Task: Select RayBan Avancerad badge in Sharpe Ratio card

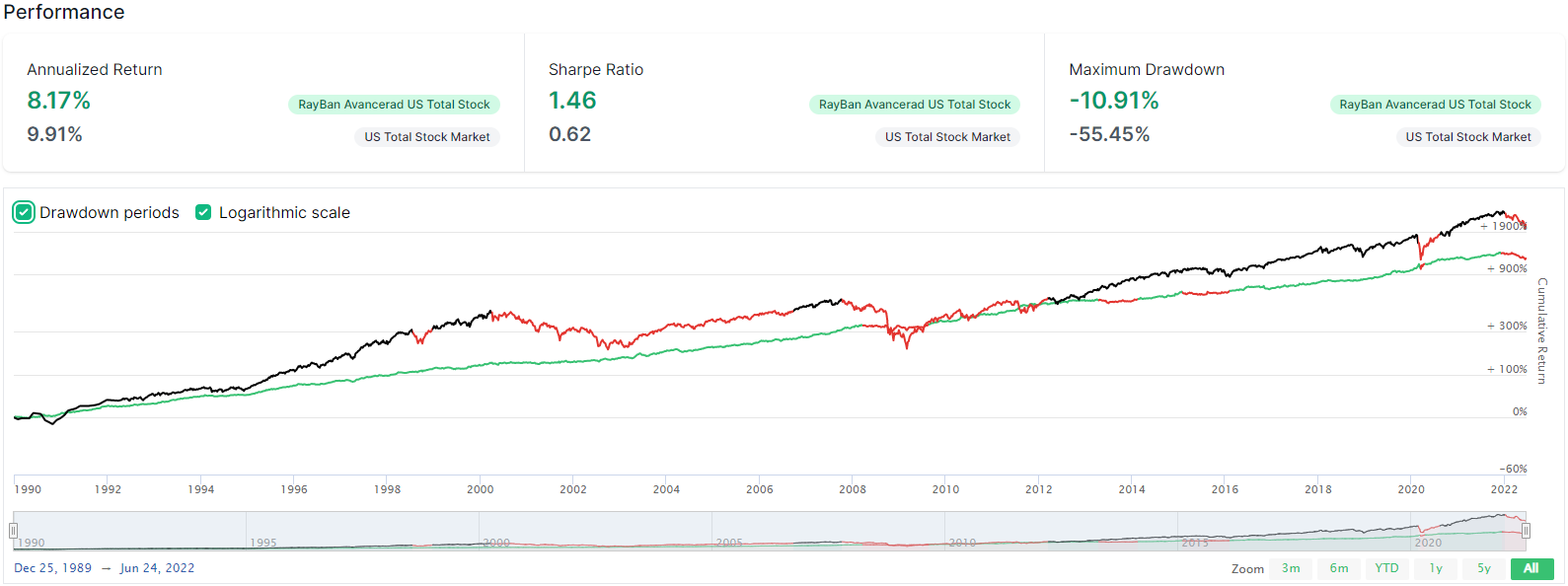Action: pos(915,105)
